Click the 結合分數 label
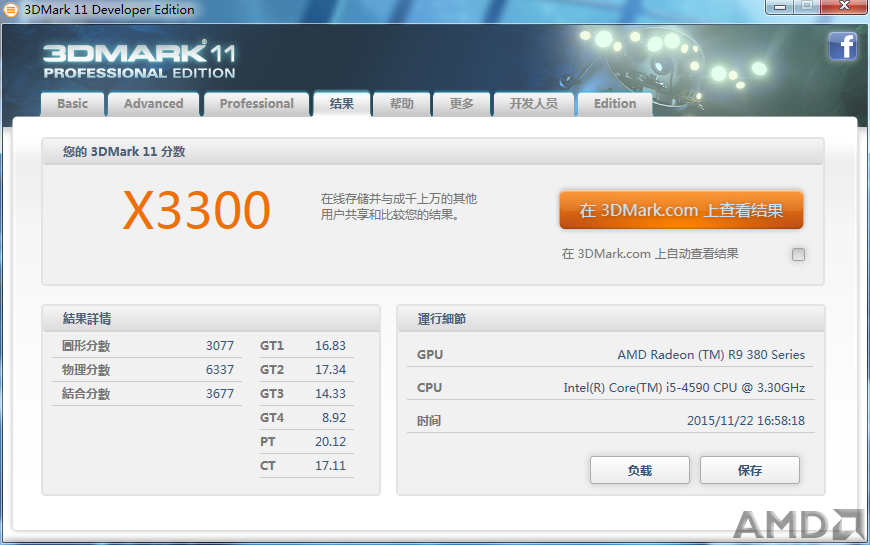The width and height of the screenshot is (870, 545). tap(86, 393)
